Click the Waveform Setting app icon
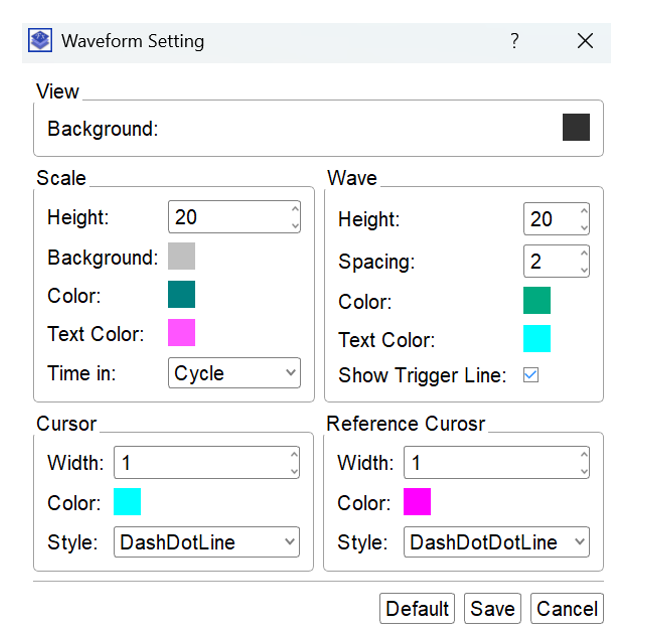This screenshot has width=647, height=641. pyautogui.click(x=40, y=41)
